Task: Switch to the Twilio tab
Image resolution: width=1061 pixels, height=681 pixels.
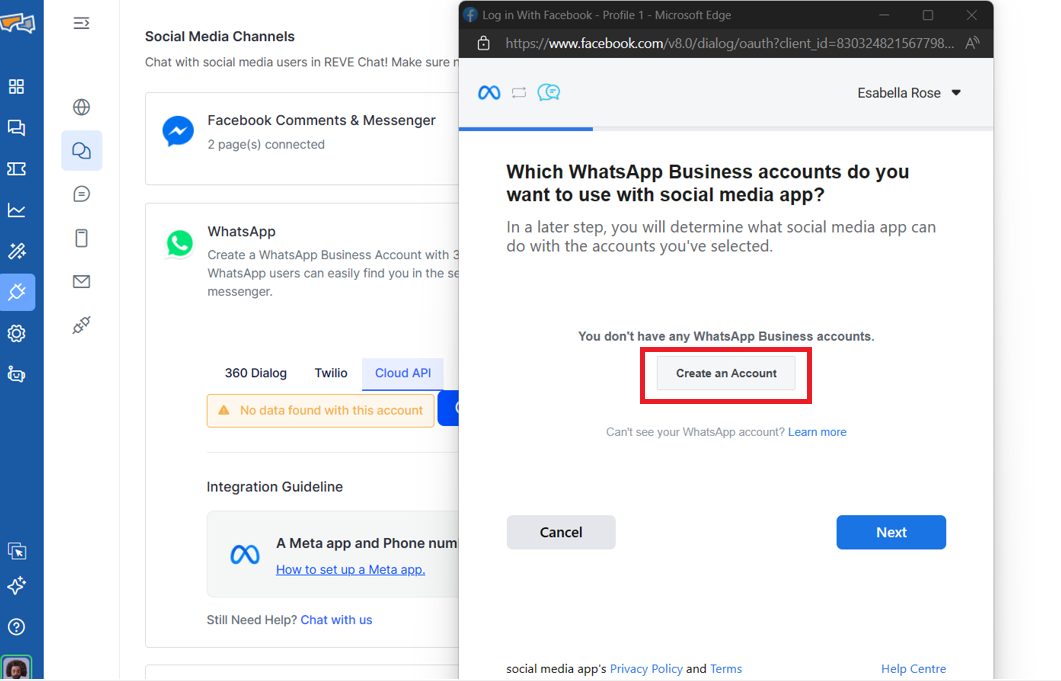Action: tap(331, 373)
